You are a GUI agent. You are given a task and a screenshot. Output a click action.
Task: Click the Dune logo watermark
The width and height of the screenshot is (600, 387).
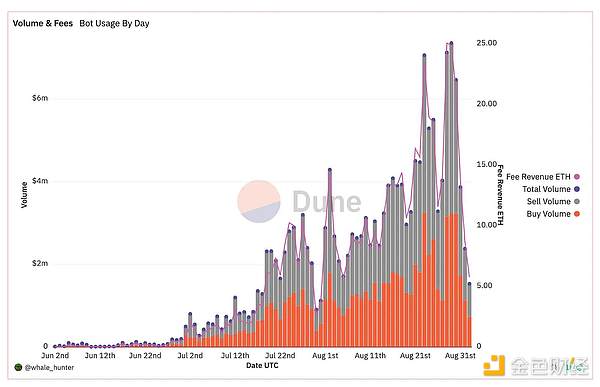pyautogui.click(x=299, y=201)
